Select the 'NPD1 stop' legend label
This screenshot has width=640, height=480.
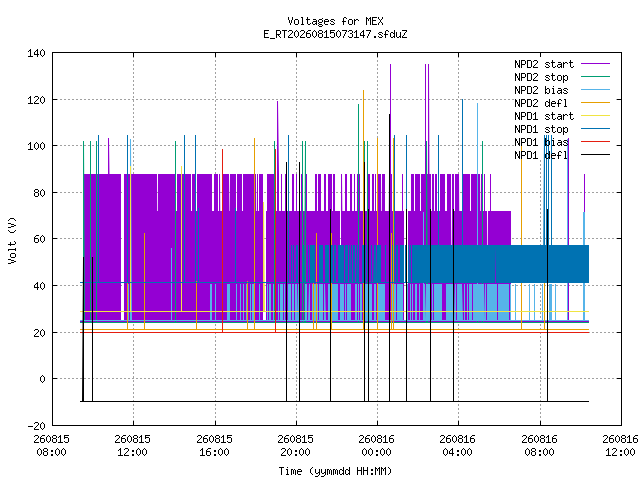click(x=541, y=129)
